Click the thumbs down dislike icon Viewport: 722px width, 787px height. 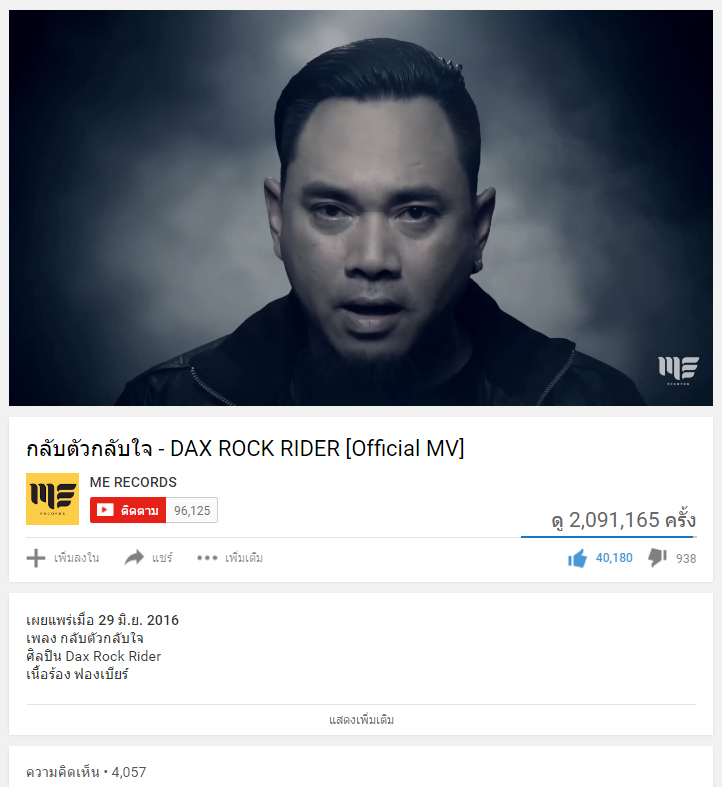(x=657, y=558)
